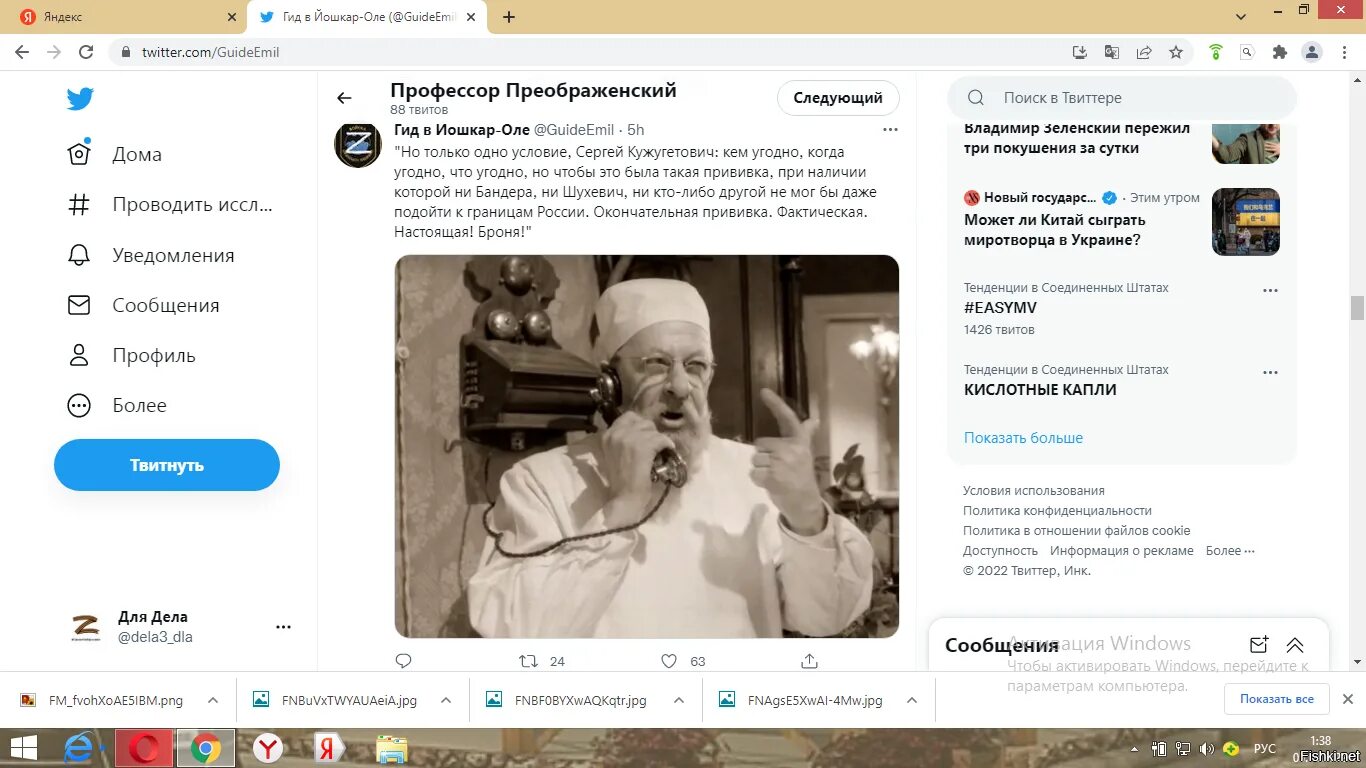Open Windows Start button
1366x768 pixels.
[x=23, y=748]
